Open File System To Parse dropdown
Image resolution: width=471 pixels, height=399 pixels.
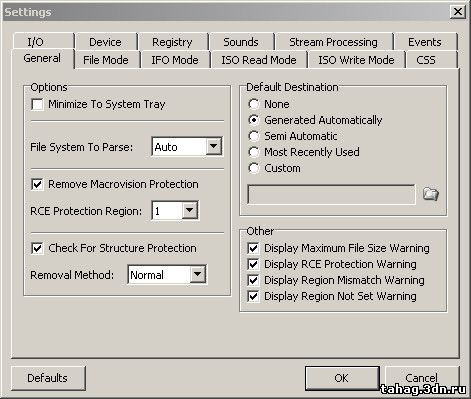click(214, 146)
